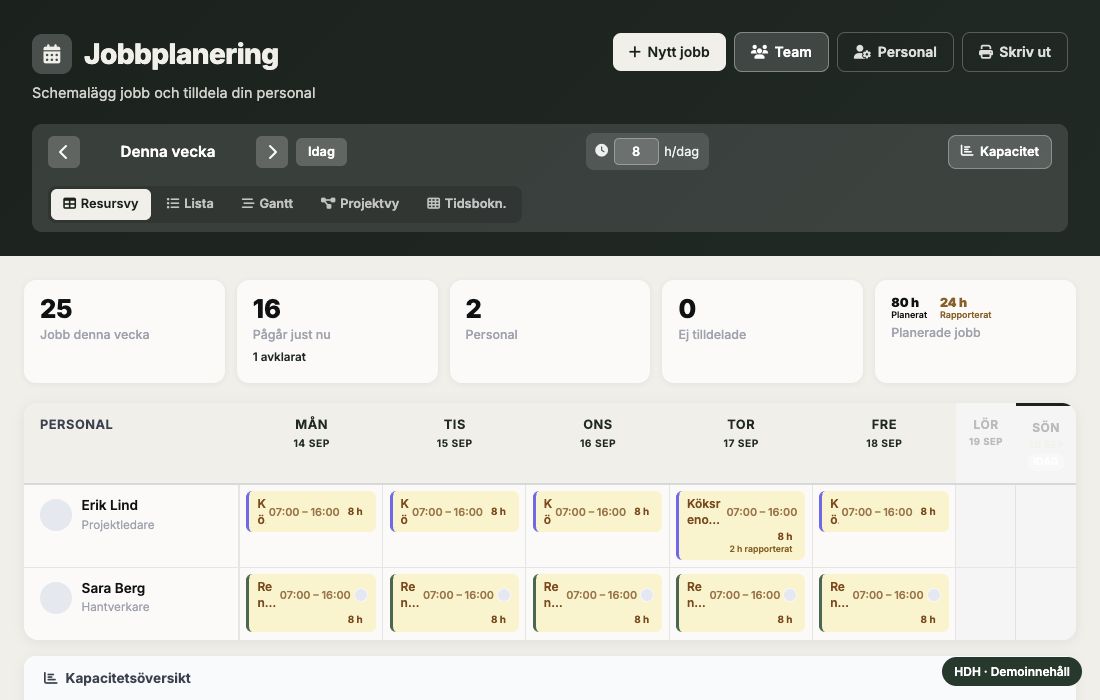1100x700 pixels.
Task: Go to previous week arrow
Action: coord(64,152)
